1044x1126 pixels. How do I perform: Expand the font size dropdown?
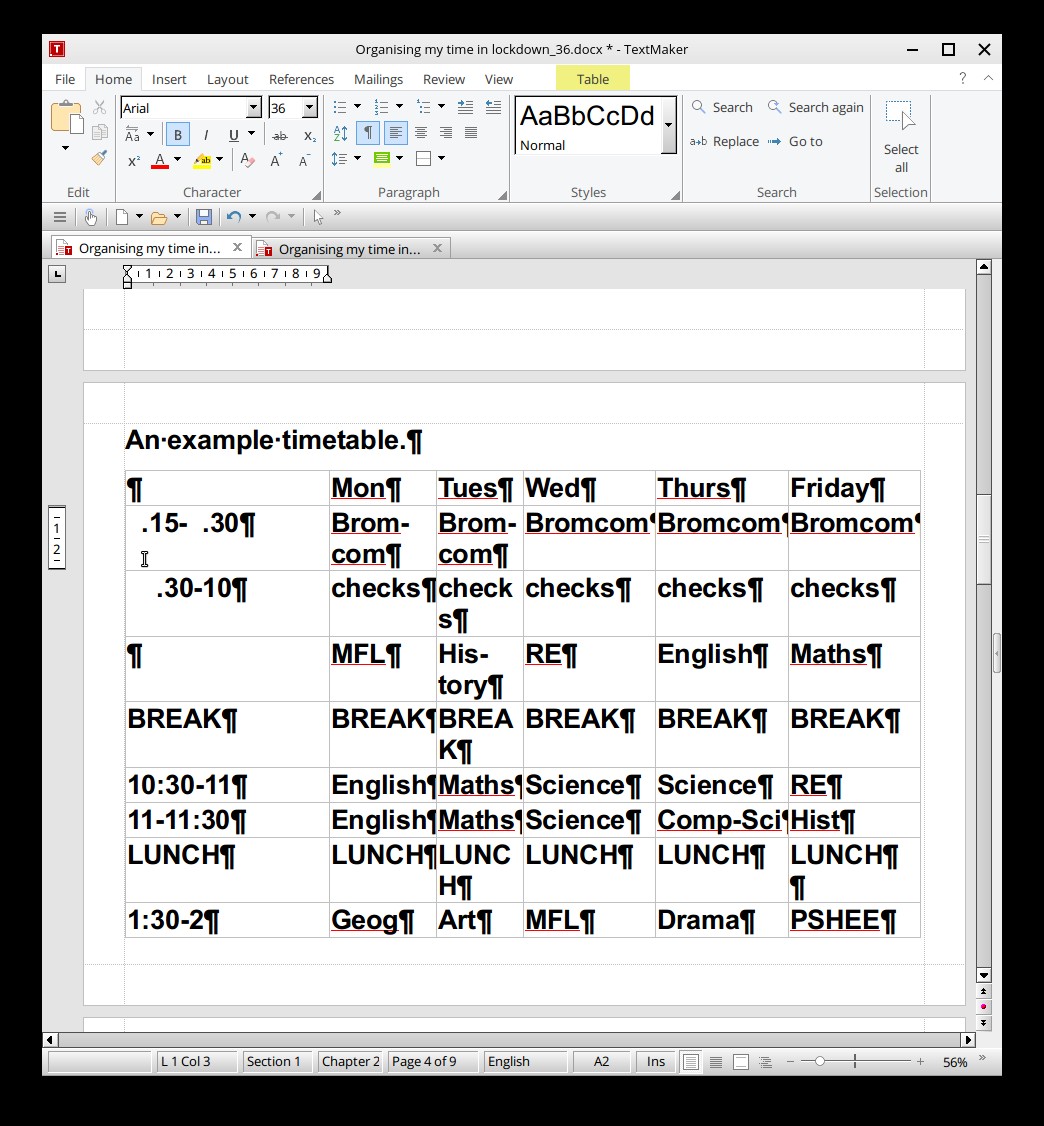(309, 108)
